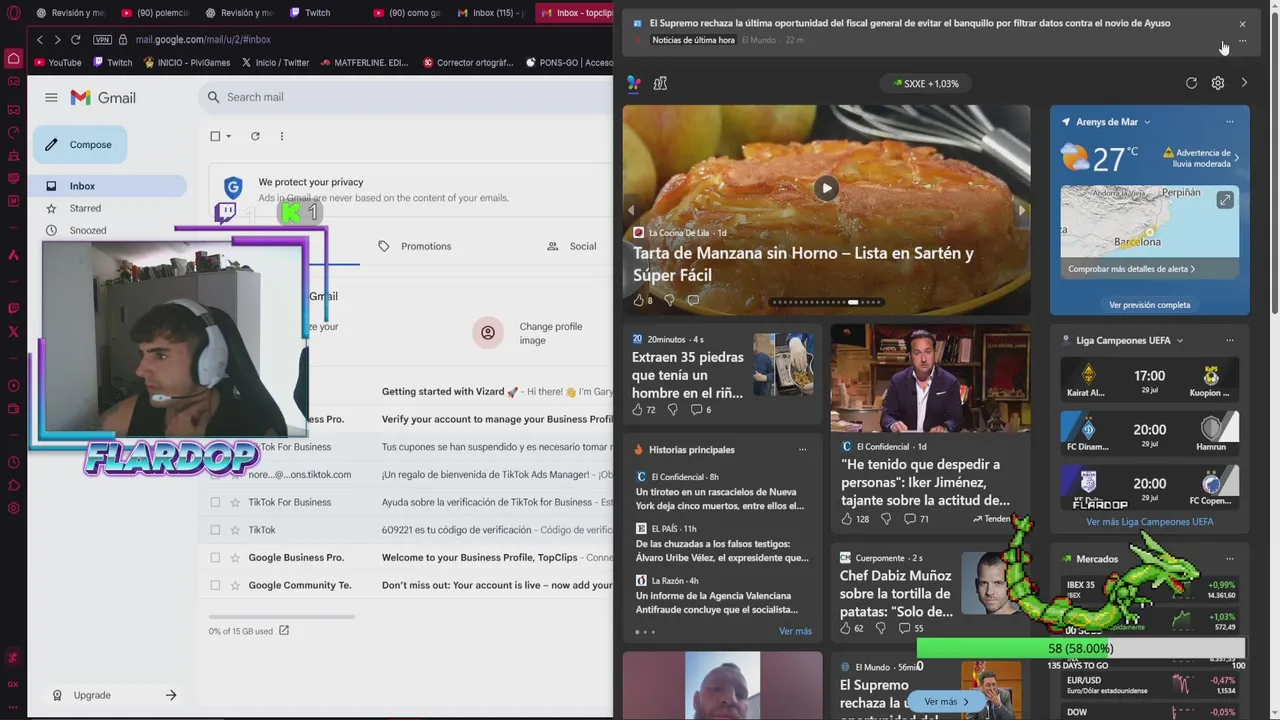Open the Starred folder in Gmail
Image resolution: width=1280 pixels, height=720 pixels.
(x=85, y=208)
